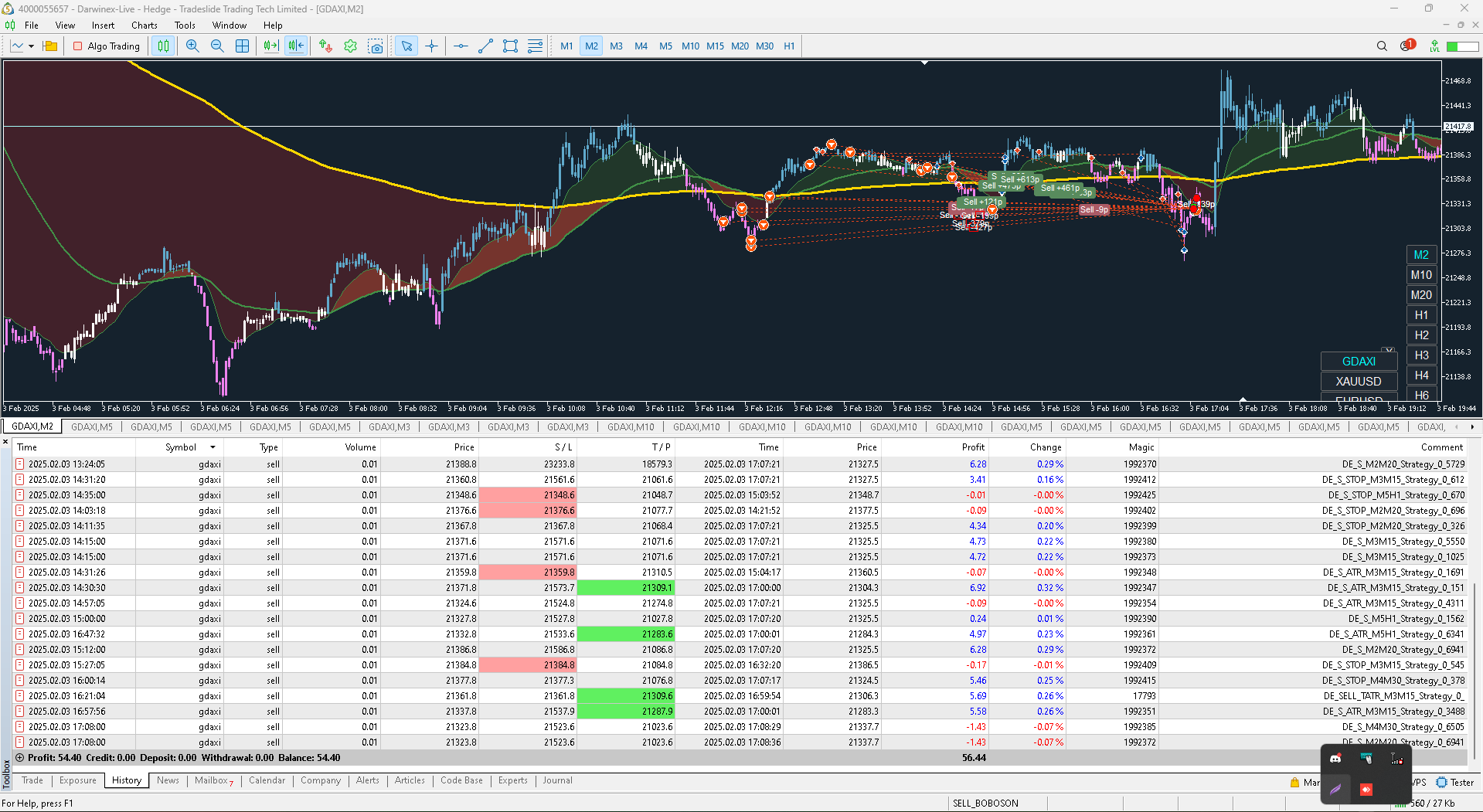
Task: Open the File menu
Action: click(32, 25)
